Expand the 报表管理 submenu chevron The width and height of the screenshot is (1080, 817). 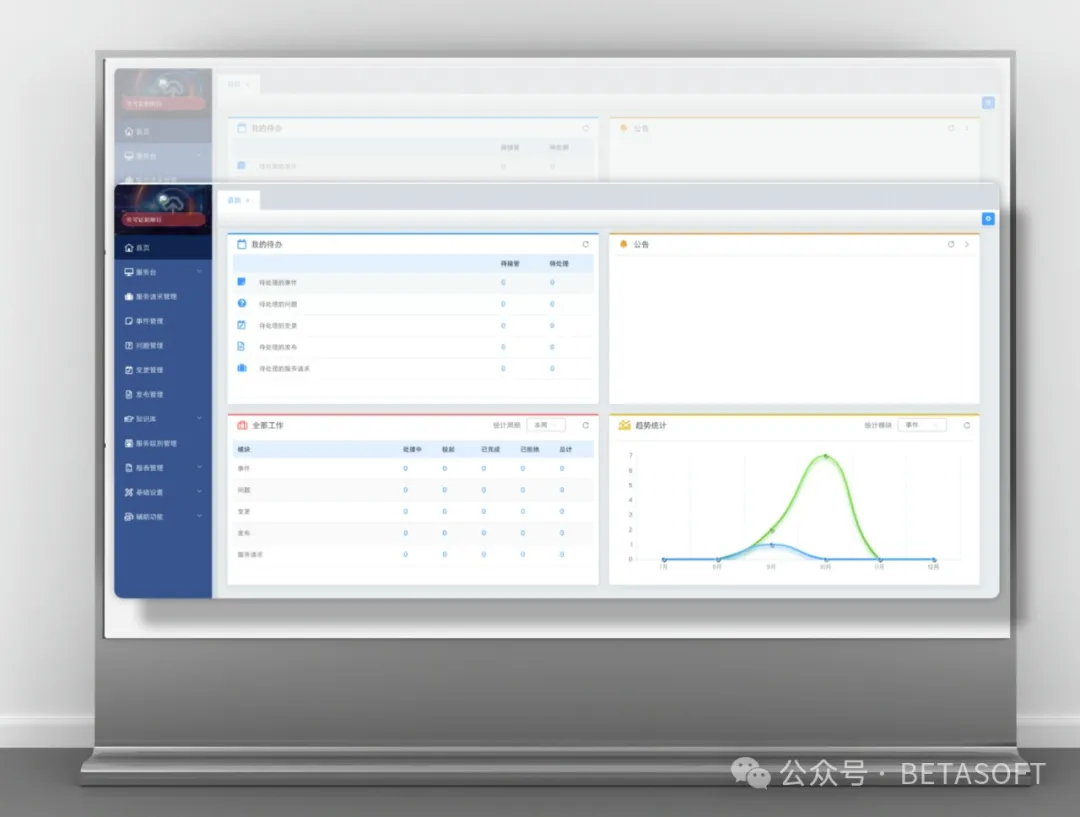click(200, 467)
